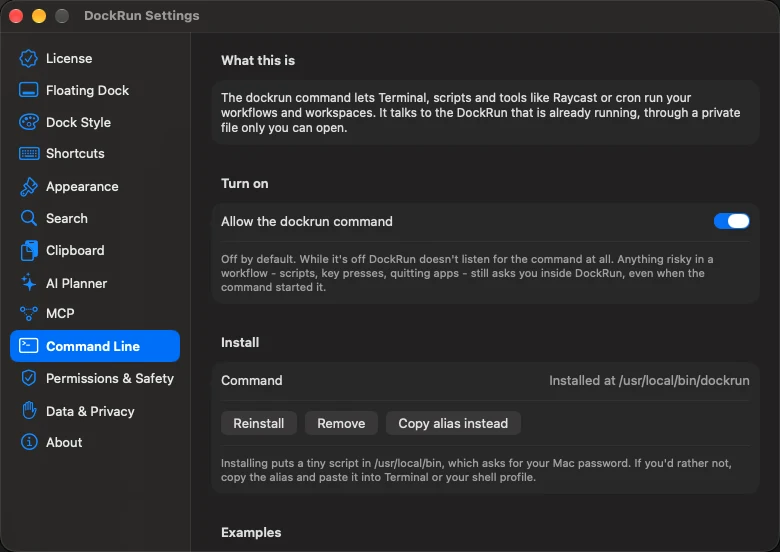Select MCP label in sidebar
Viewport: 780px width, 552px height.
click(60, 314)
